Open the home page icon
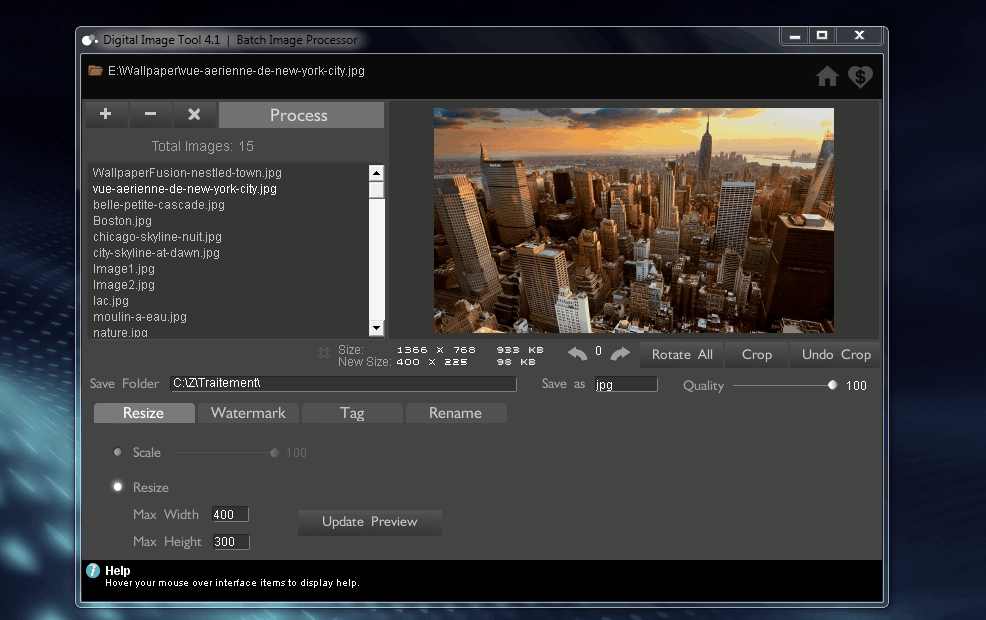The image size is (986, 620). pos(827,77)
